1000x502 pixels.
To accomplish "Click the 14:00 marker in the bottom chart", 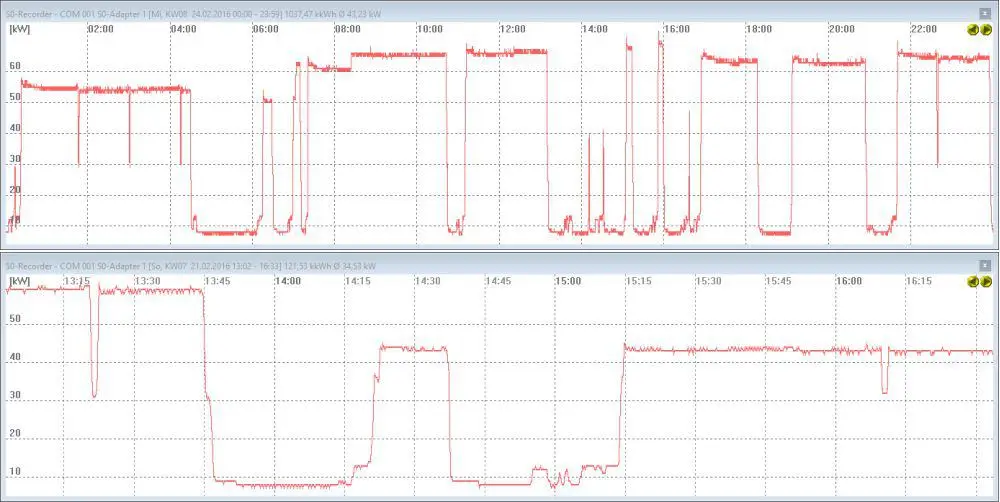I will (288, 282).
